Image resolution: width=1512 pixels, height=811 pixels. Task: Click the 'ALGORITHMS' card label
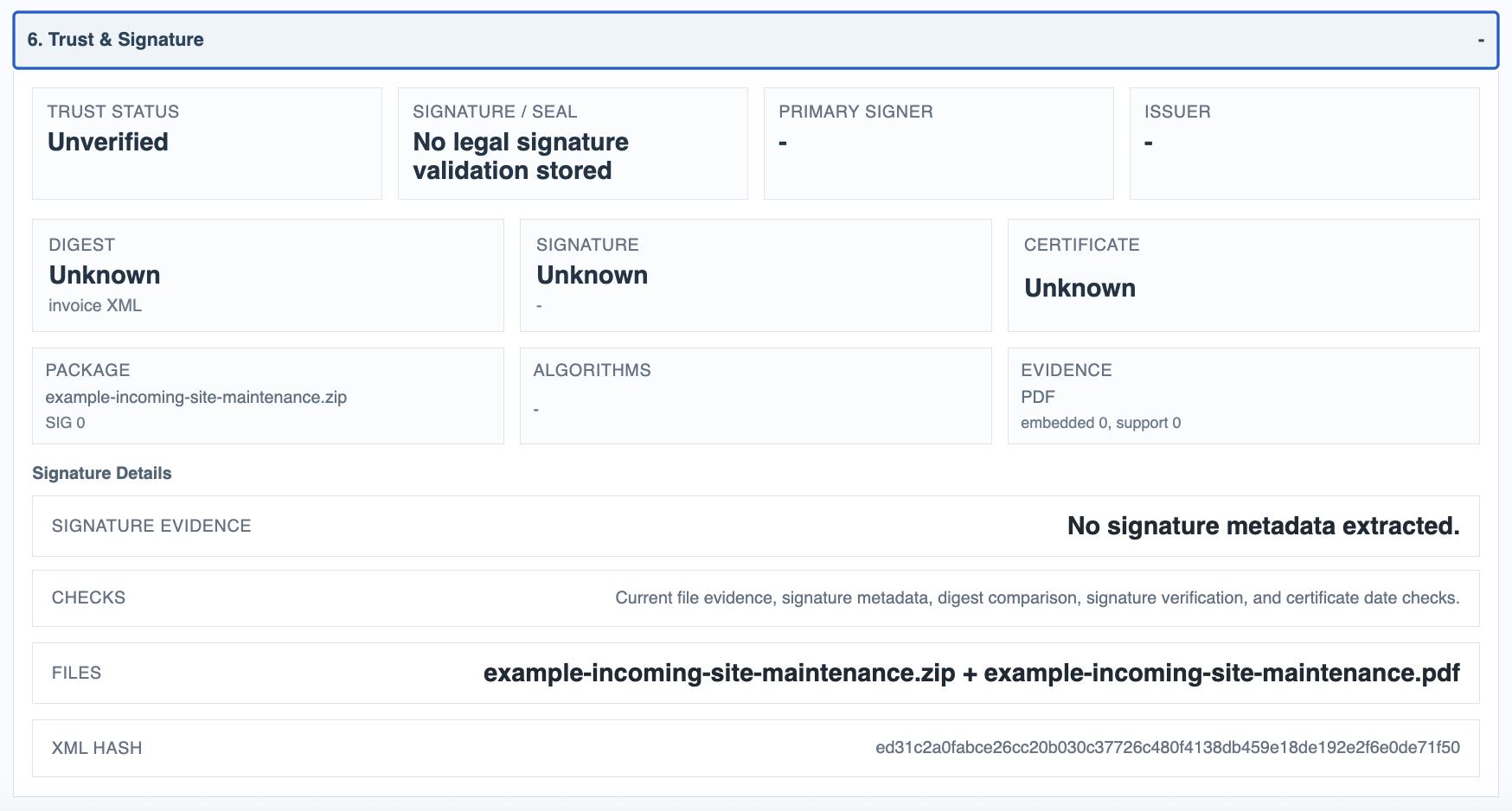coord(592,370)
